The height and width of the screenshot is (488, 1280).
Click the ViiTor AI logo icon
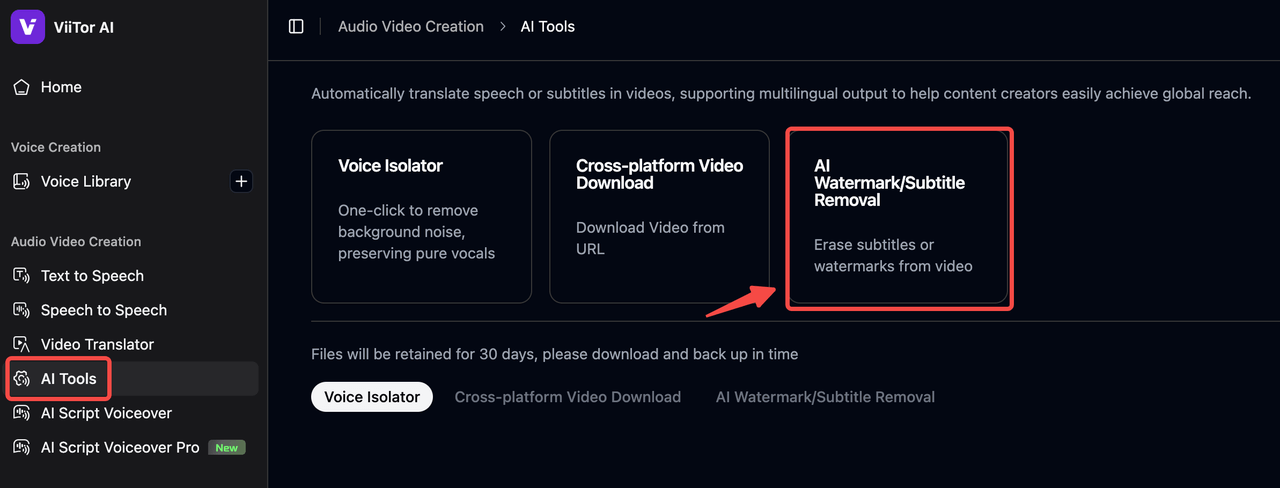coord(27,27)
